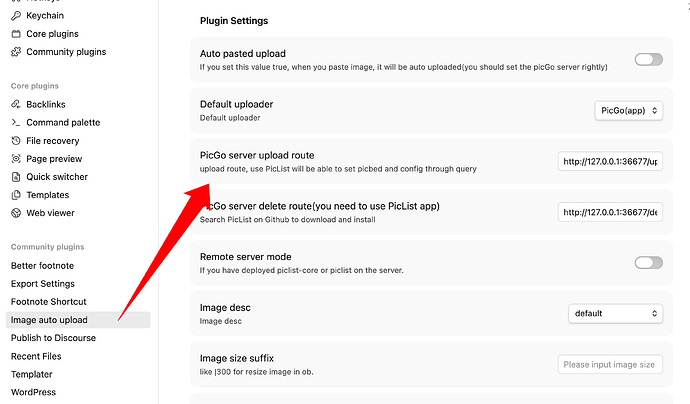Open the Default uploader PicGo(app) dropdown
The image size is (690, 404).
point(628,110)
